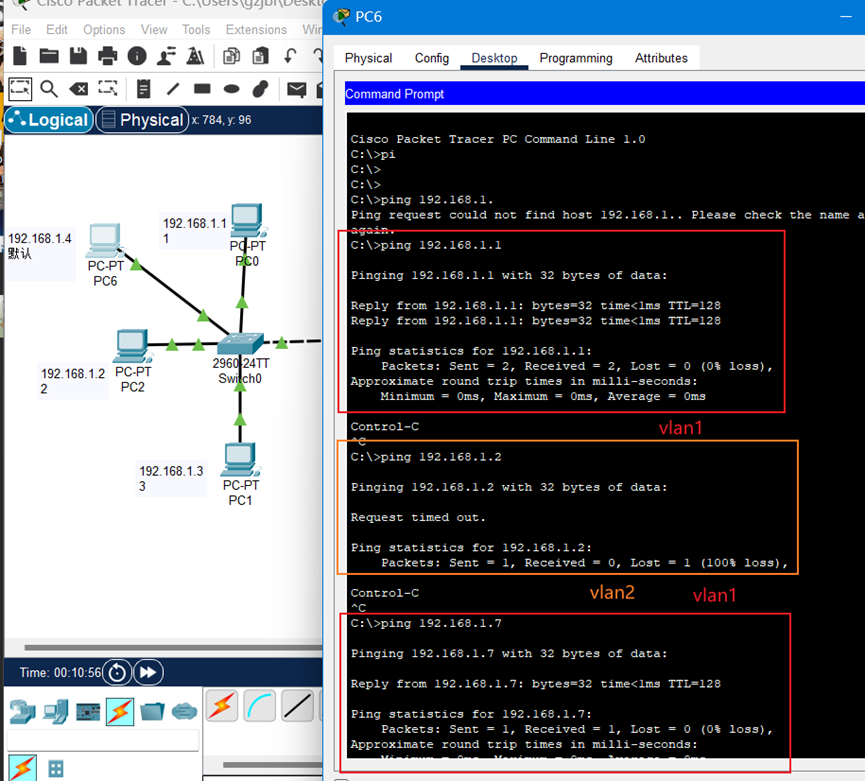Image resolution: width=865 pixels, height=781 pixels.
Task: Choose the Delete tool
Action: point(78,89)
